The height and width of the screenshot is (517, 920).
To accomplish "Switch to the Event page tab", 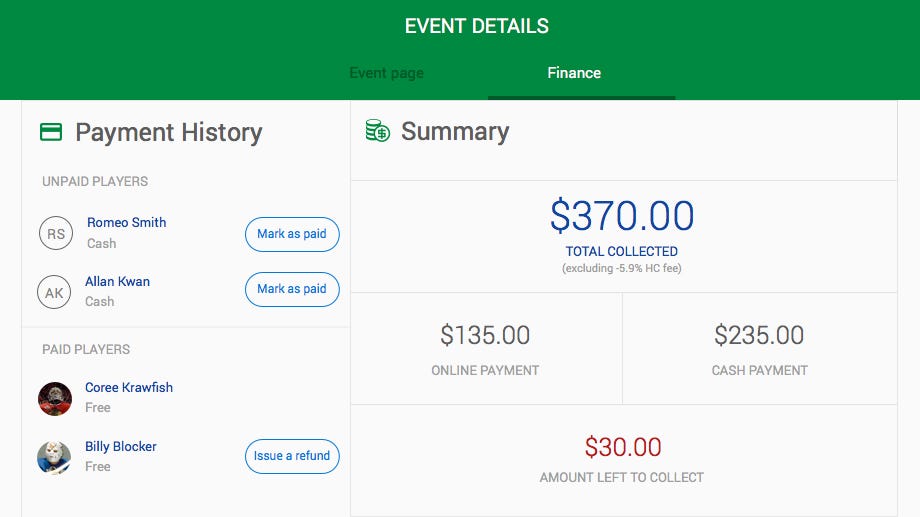I will point(386,73).
